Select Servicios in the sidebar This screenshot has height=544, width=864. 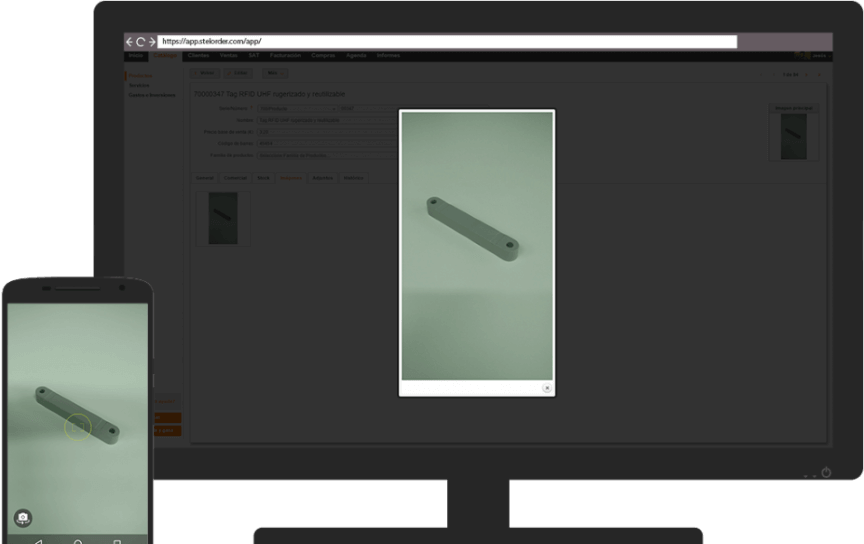point(139,85)
